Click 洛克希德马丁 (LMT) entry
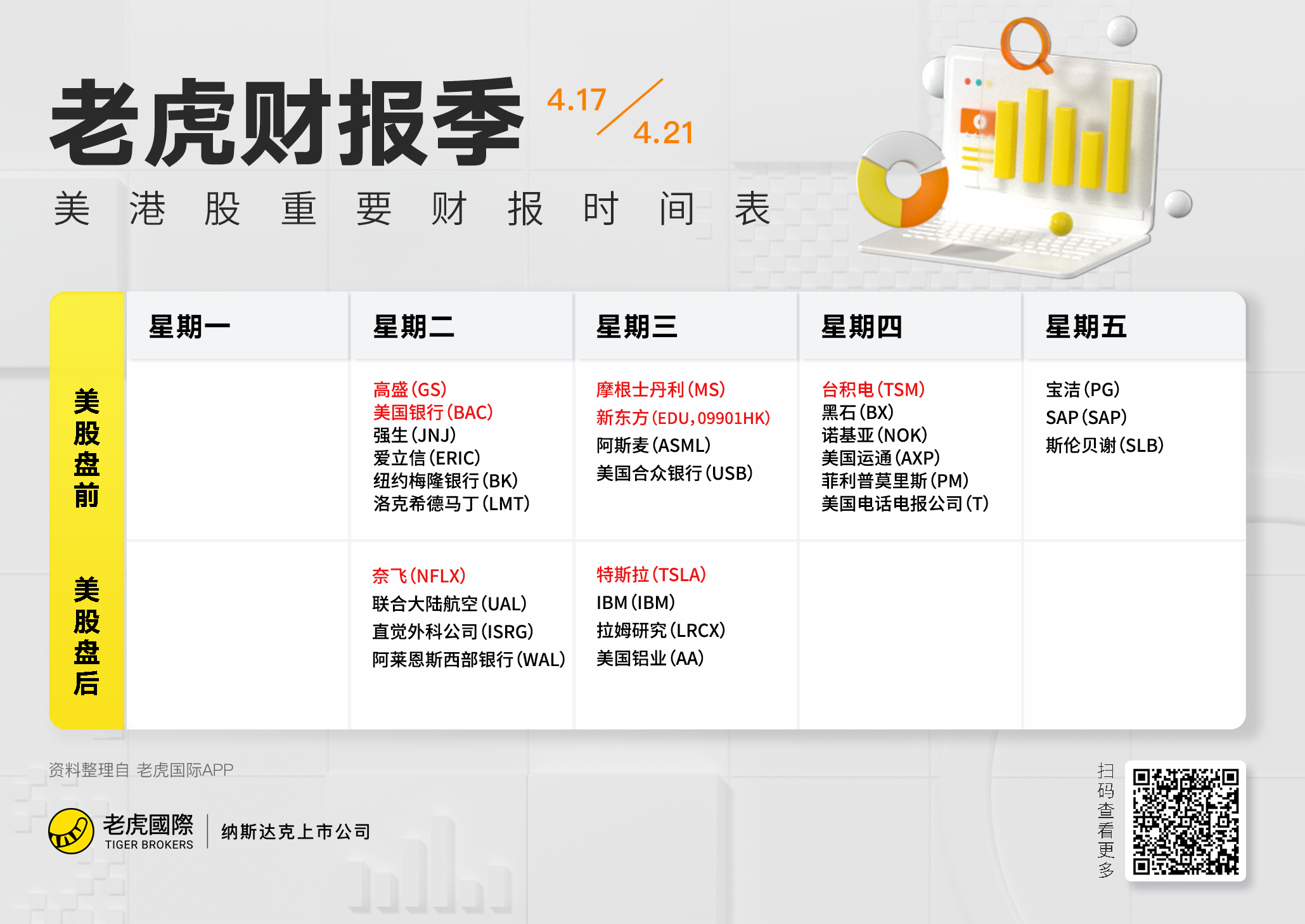This screenshot has width=1305, height=924. point(452,503)
